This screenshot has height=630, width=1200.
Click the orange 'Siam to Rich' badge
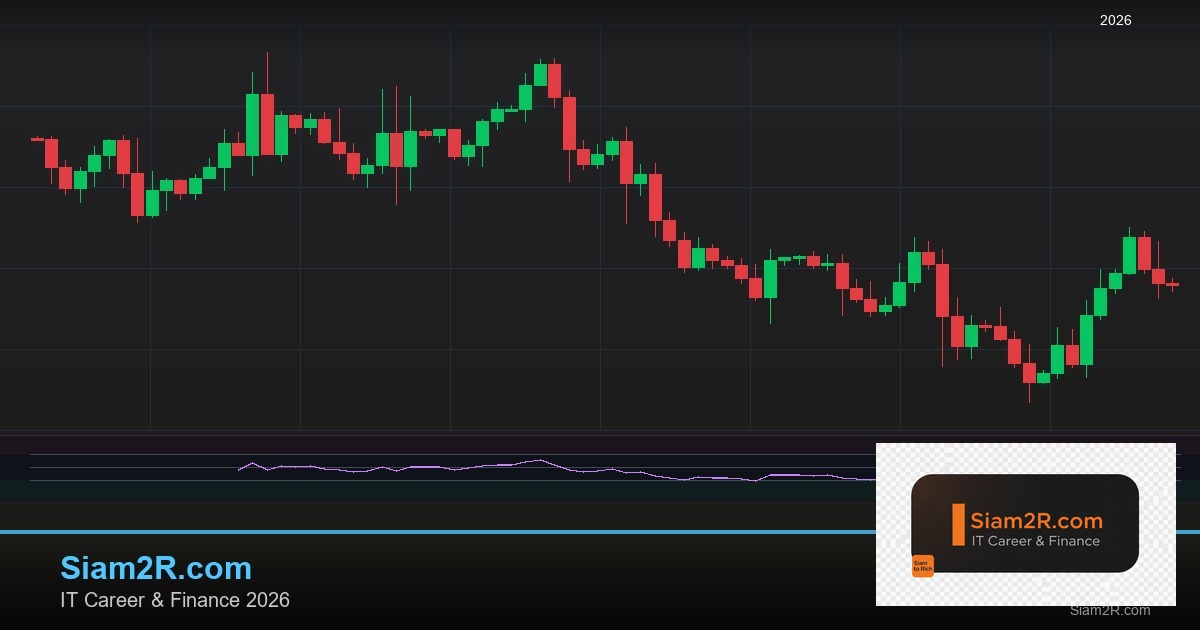[x=923, y=565]
